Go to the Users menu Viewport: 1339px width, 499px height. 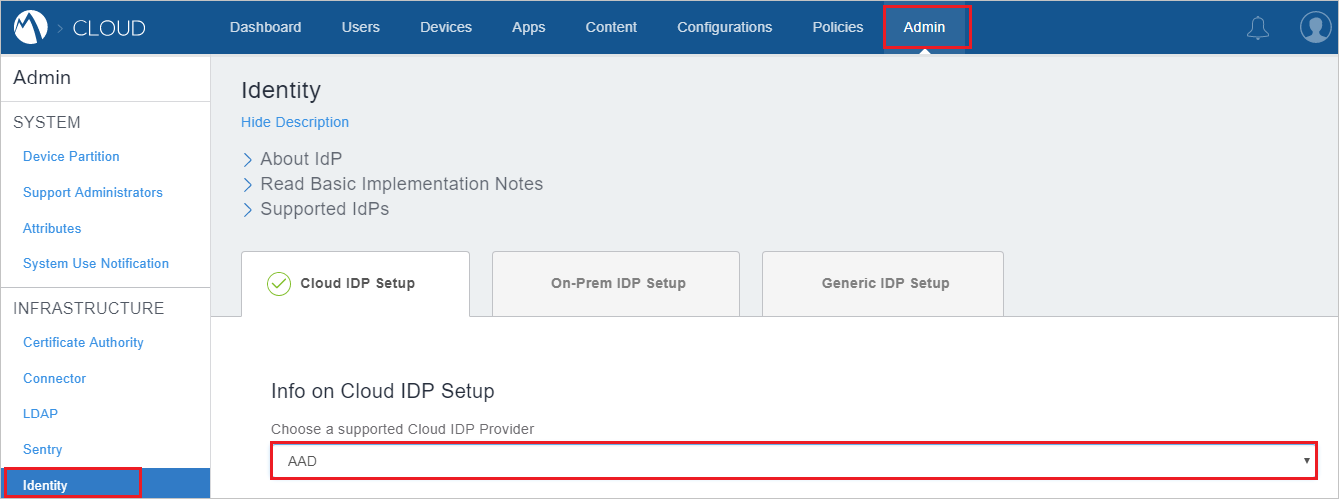(x=360, y=27)
